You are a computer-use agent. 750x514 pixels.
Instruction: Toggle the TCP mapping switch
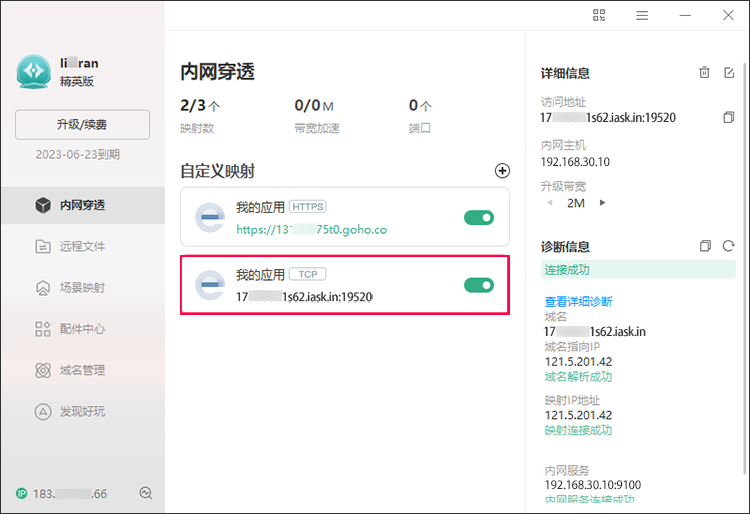[479, 285]
